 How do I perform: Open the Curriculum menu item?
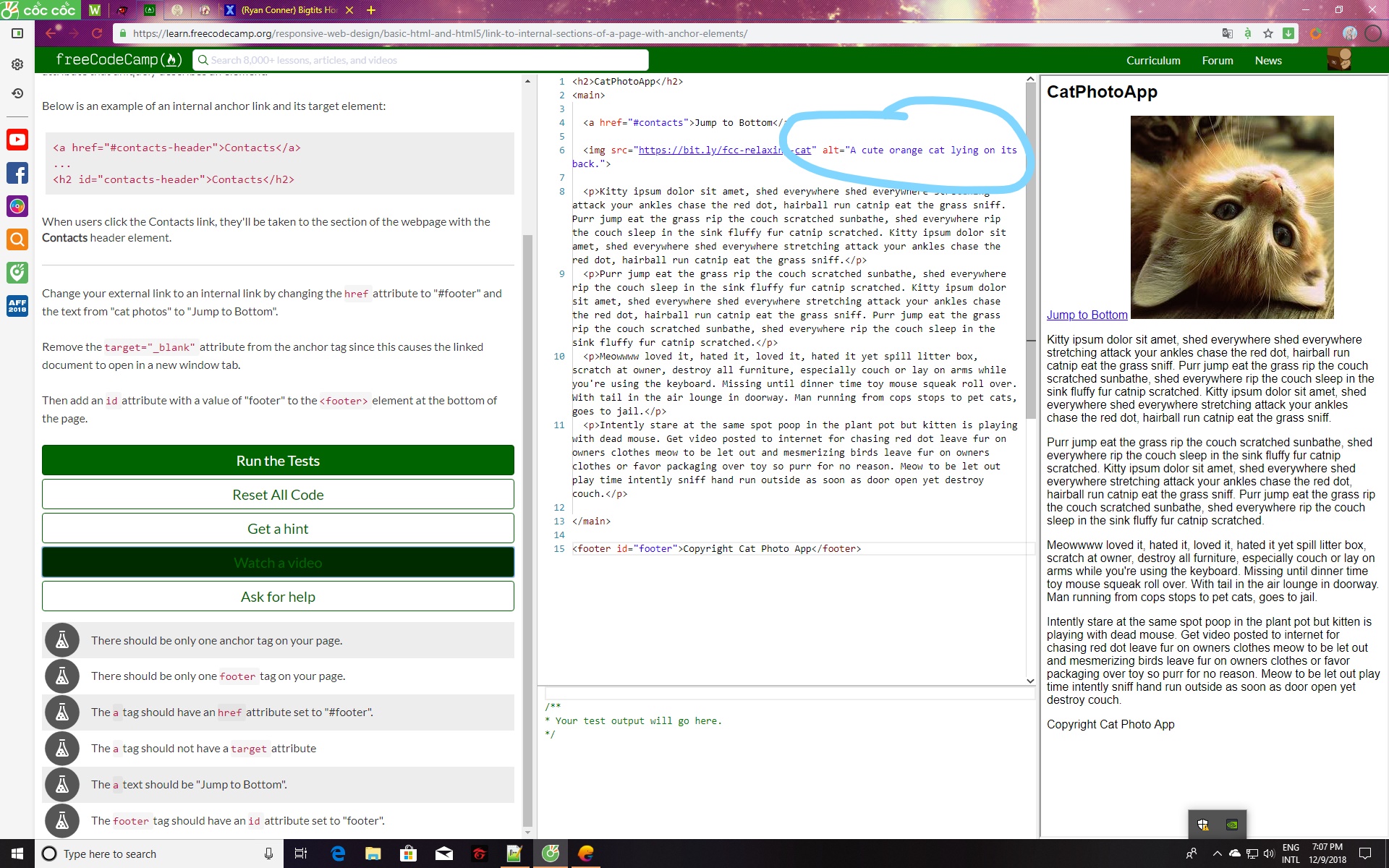click(1153, 61)
